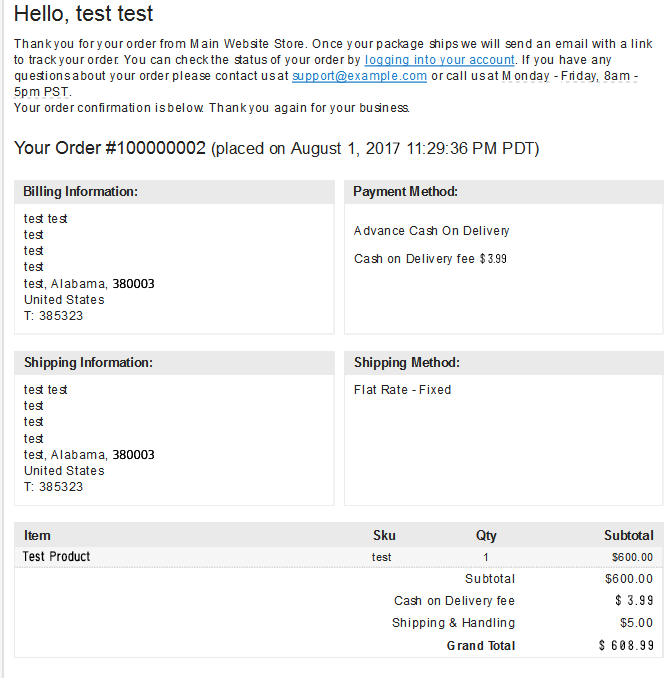Click the Sku column header
This screenshot has width=671, height=678.
click(x=384, y=536)
